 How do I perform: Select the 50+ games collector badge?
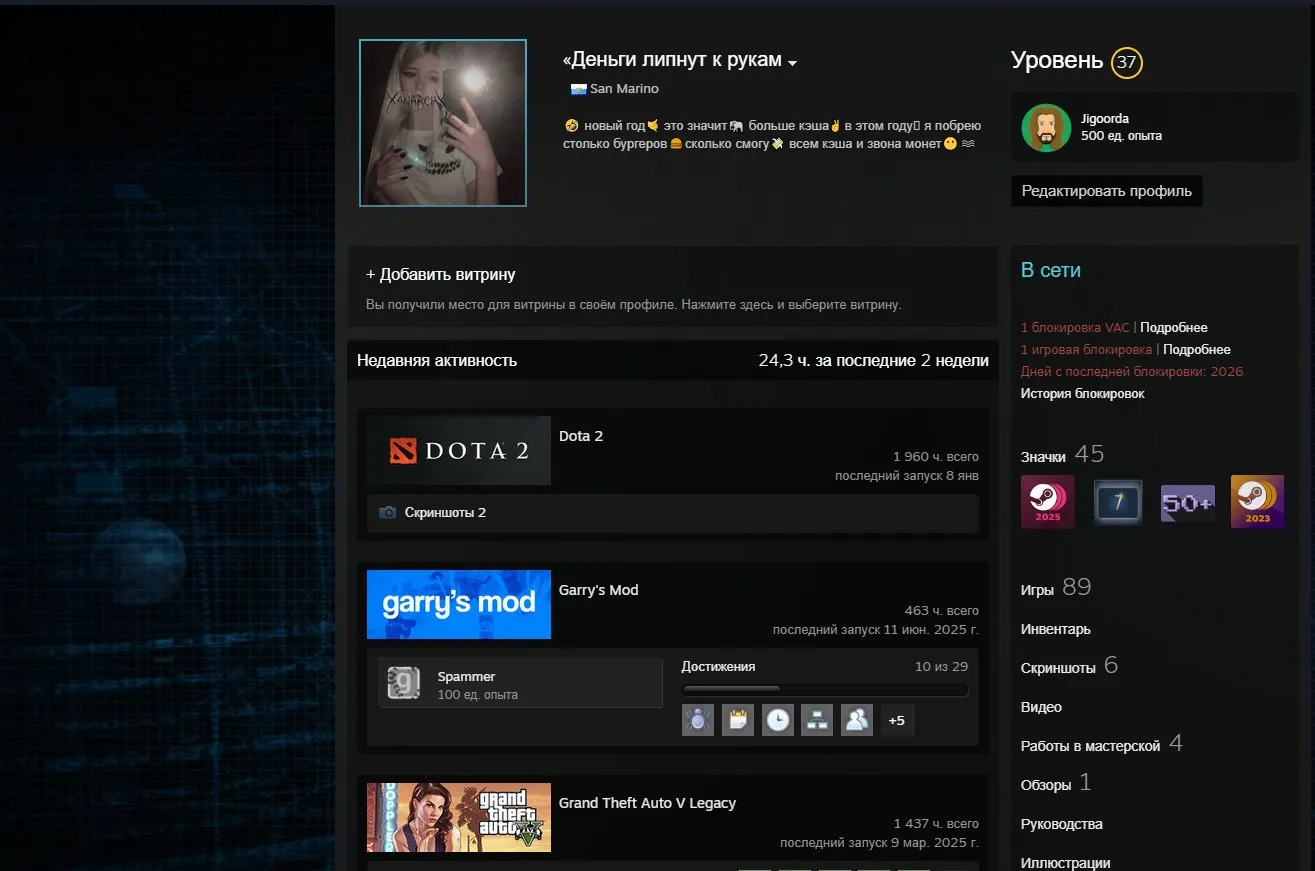coord(1187,502)
